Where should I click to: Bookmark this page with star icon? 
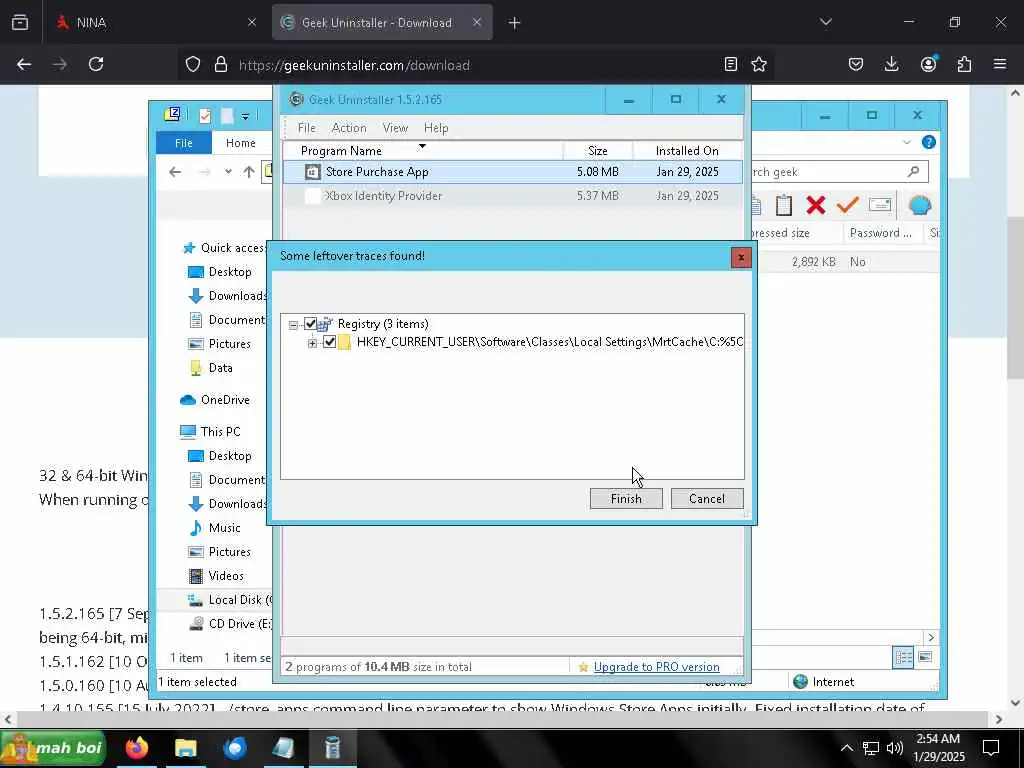(x=759, y=64)
